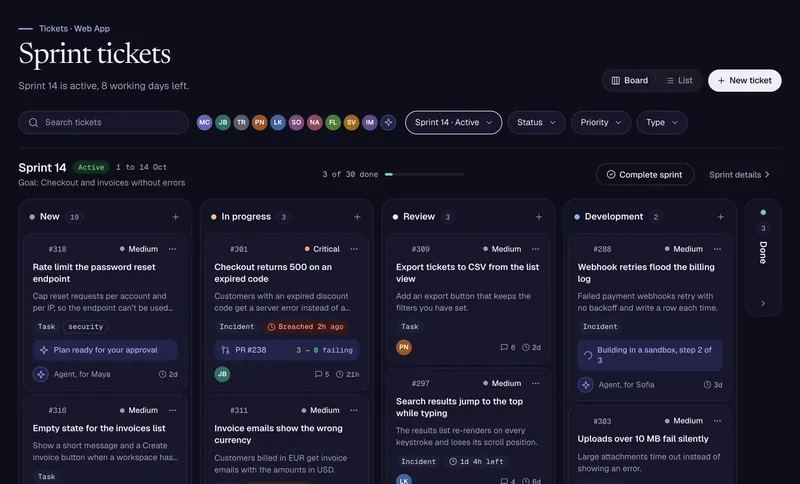The height and width of the screenshot is (484, 800).
Task: Open more options on ticket #311
Action: pyautogui.click(x=354, y=410)
